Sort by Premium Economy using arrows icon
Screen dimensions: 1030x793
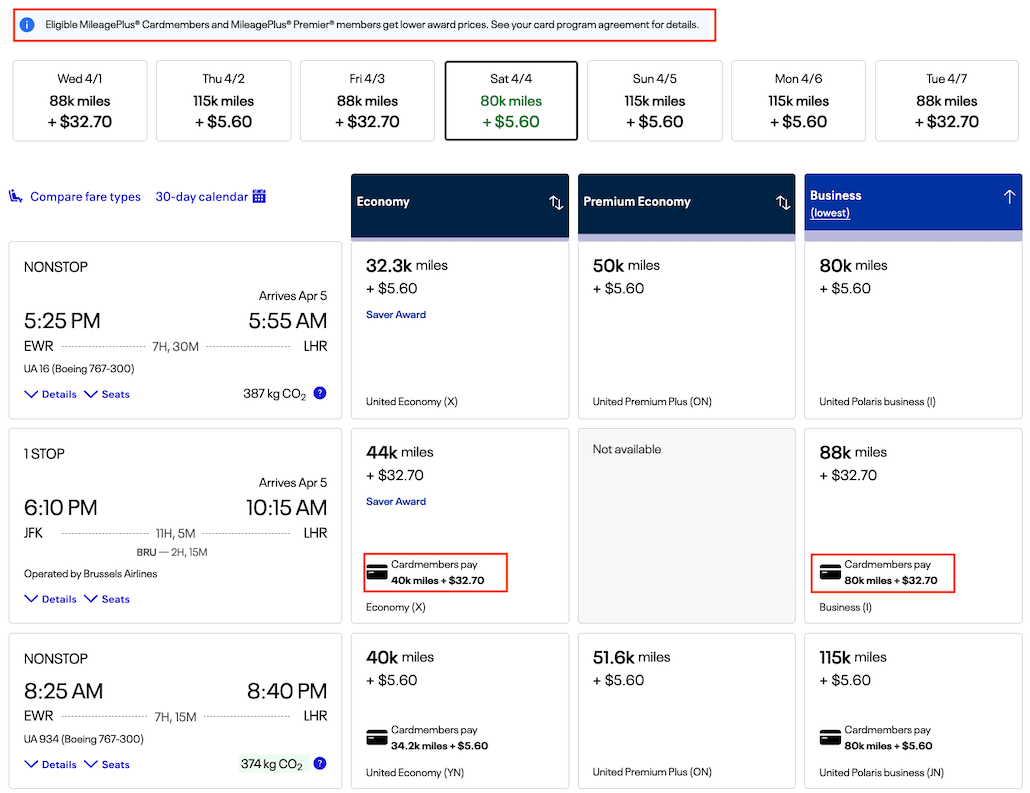coord(783,202)
